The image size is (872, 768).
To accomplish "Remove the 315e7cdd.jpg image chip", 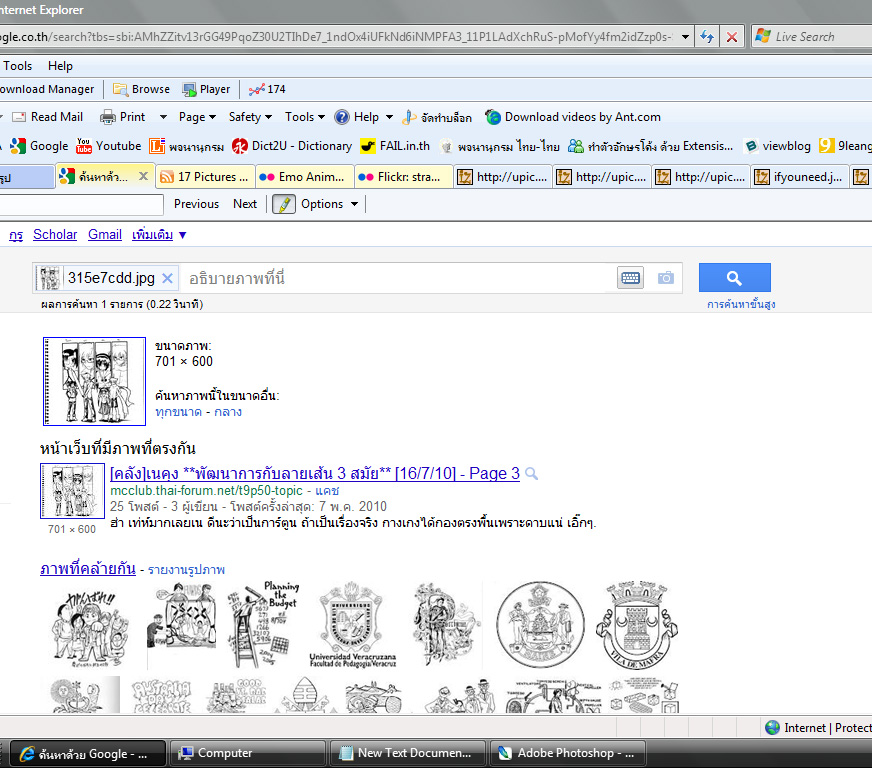I will [x=167, y=278].
